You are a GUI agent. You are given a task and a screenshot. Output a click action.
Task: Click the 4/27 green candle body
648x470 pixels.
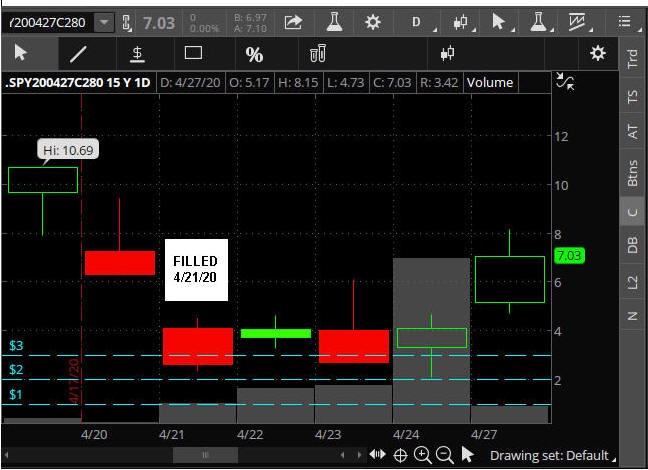(x=510, y=279)
